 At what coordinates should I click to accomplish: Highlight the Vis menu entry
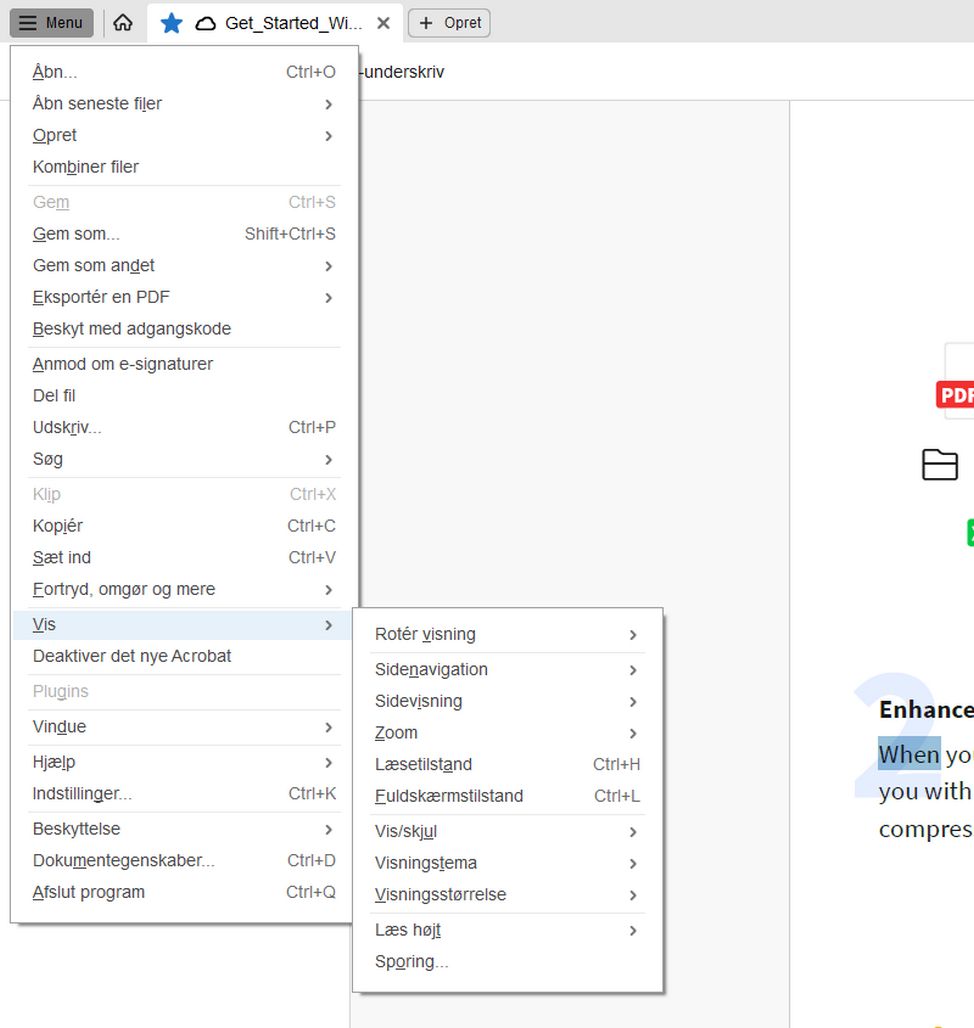pyautogui.click(x=184, y=624)
